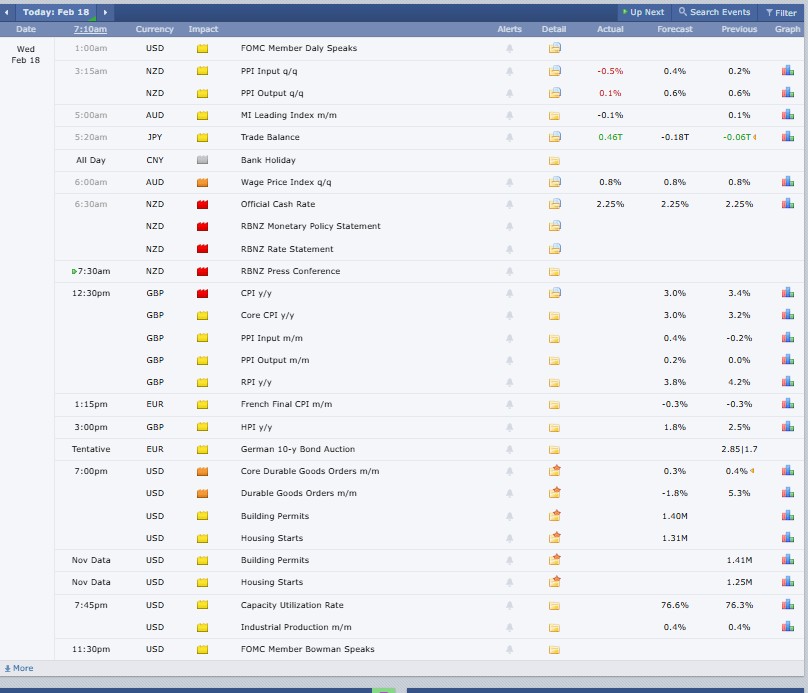This screenshot has width=808, height=693.
Task: Open the Filter panel
Action: coord(779,11)
